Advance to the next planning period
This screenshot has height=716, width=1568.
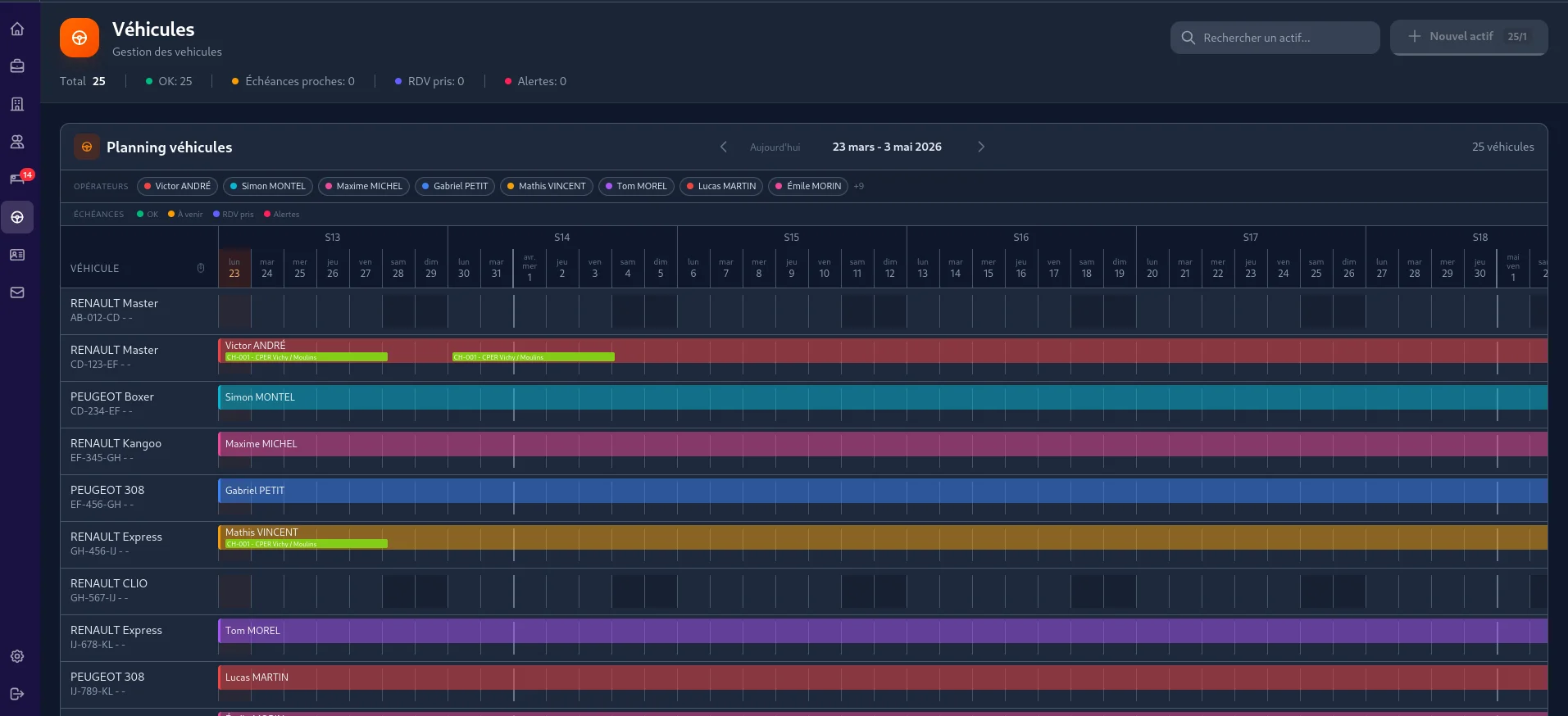pos(981,147)
